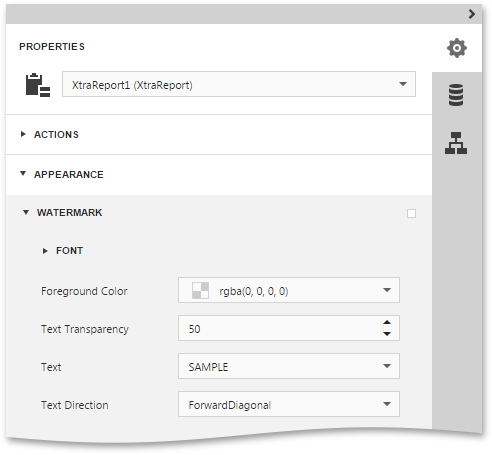This screenshot has width=492, height=455.
Task: Click the Foreground Color label
Action: pyautogui.click(x=84, y=291)
